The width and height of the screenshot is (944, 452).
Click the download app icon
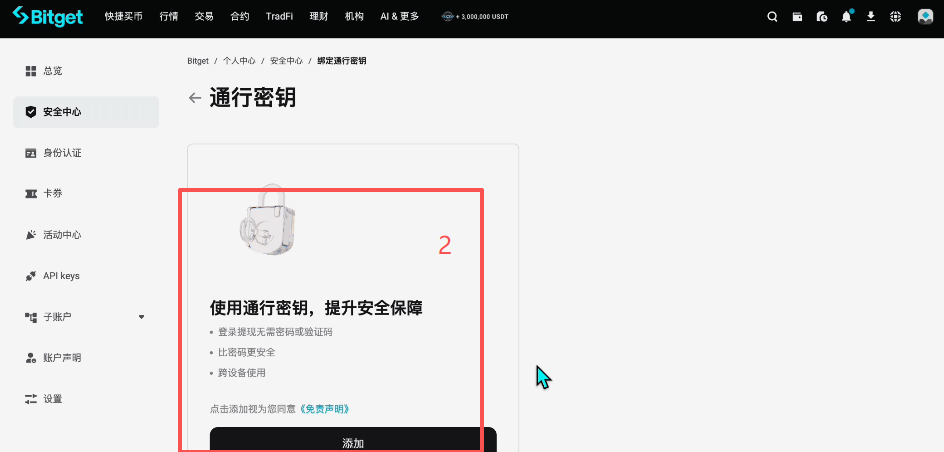(871, 17)
